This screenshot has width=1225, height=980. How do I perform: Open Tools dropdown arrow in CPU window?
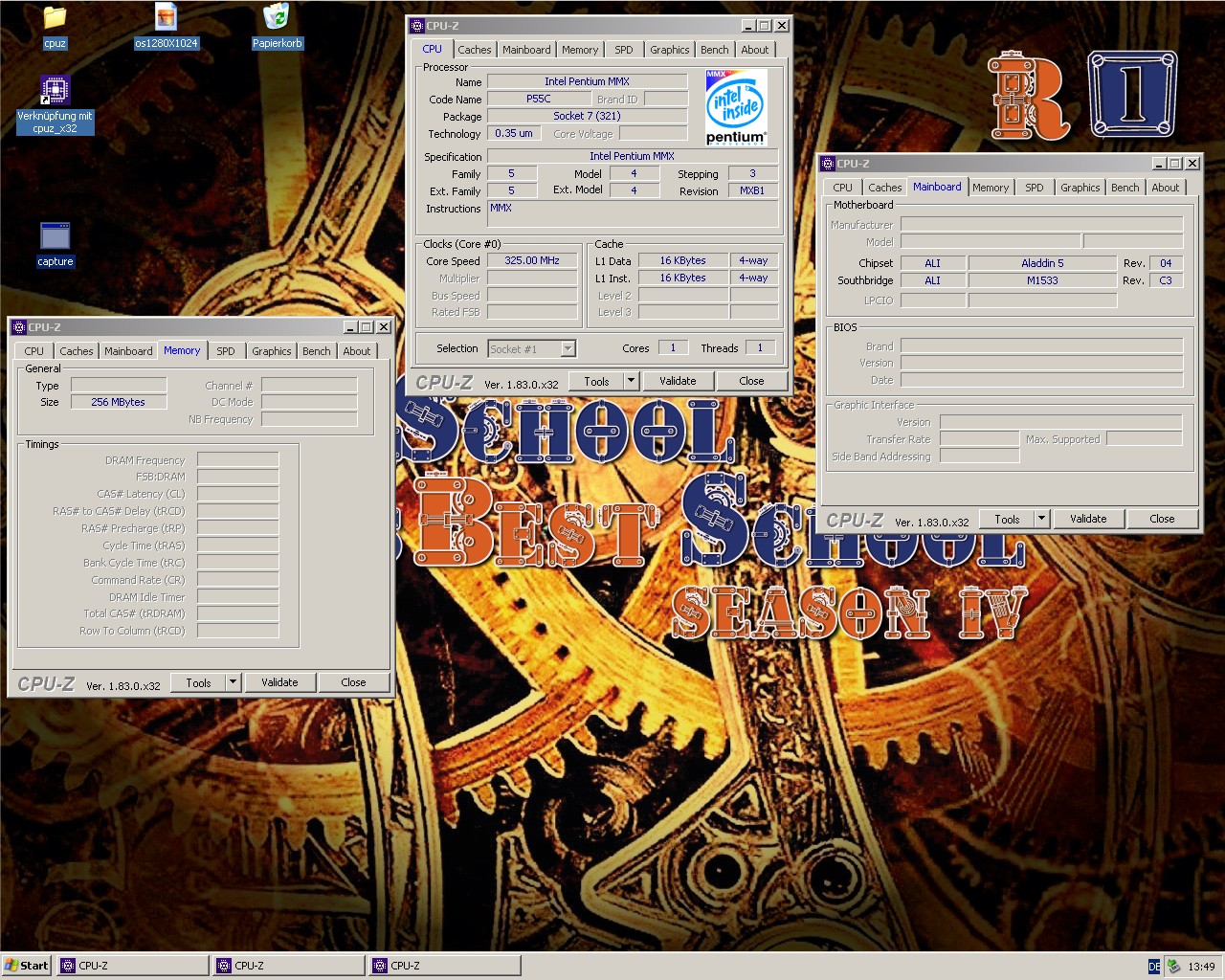point(631,381)
